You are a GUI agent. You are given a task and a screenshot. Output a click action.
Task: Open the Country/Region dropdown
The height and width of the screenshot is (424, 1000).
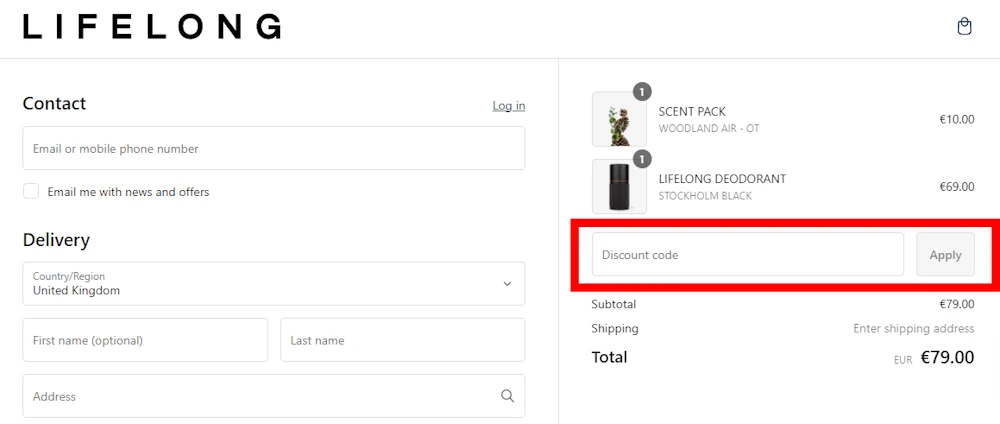tap(274, 284)
